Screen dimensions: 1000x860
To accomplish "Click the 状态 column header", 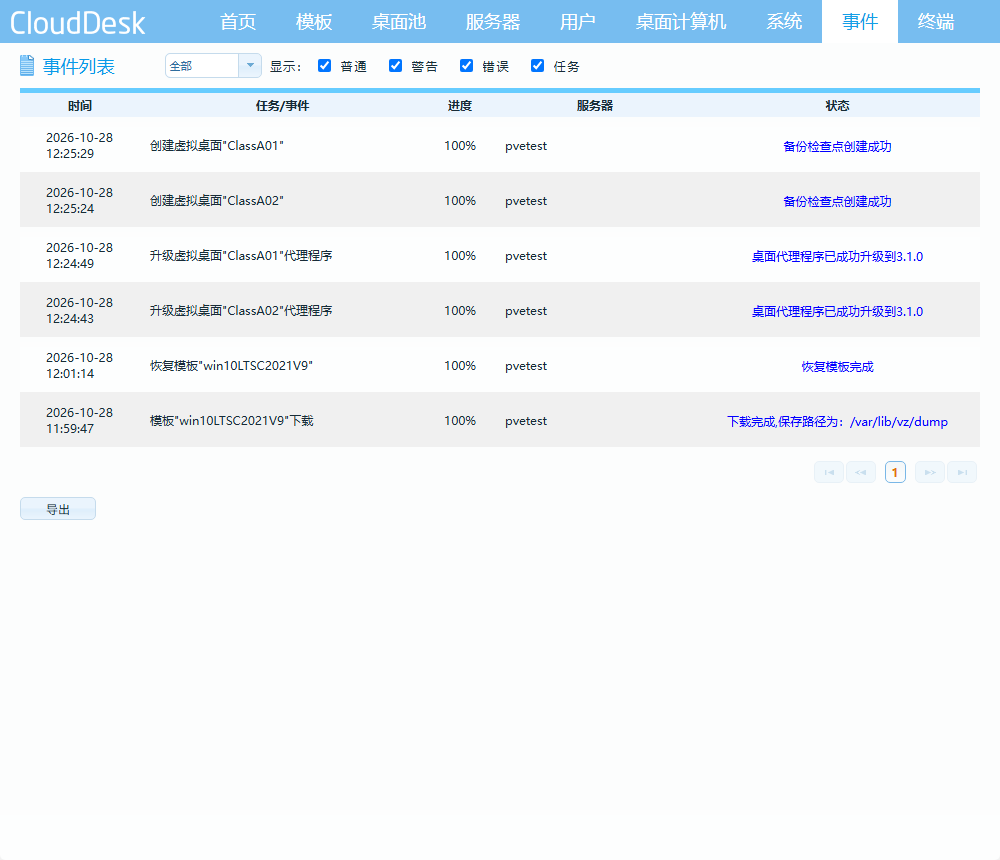I will click(x=837, y=105).
